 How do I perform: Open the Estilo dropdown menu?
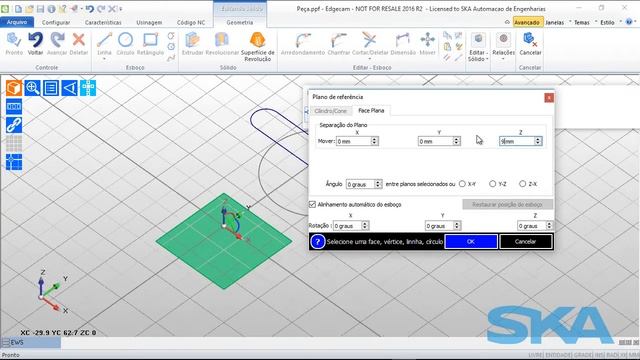click(607, 22)
